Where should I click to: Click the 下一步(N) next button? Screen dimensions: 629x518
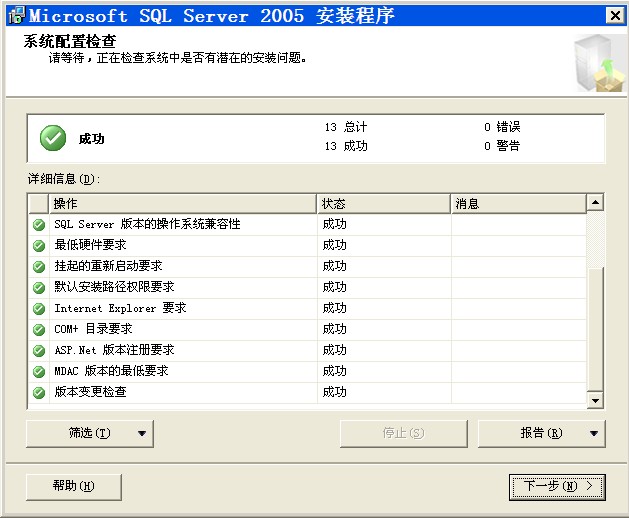coord(557,487)
